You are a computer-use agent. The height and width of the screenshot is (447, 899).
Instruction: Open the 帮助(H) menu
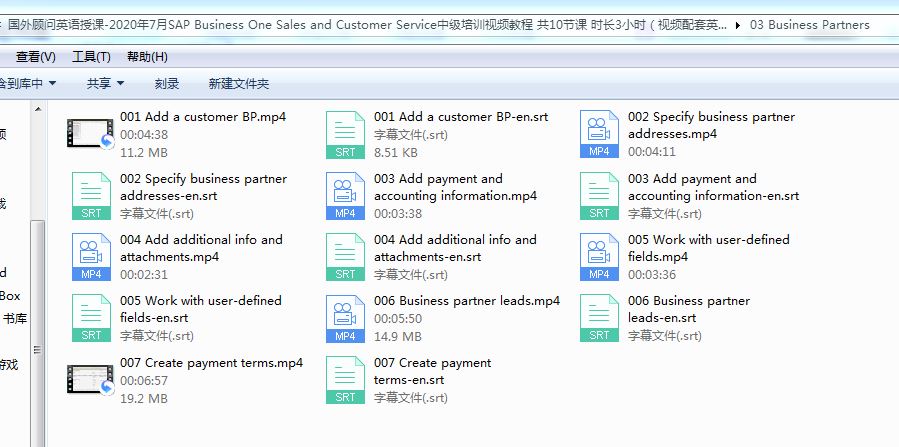pos(147,57)
